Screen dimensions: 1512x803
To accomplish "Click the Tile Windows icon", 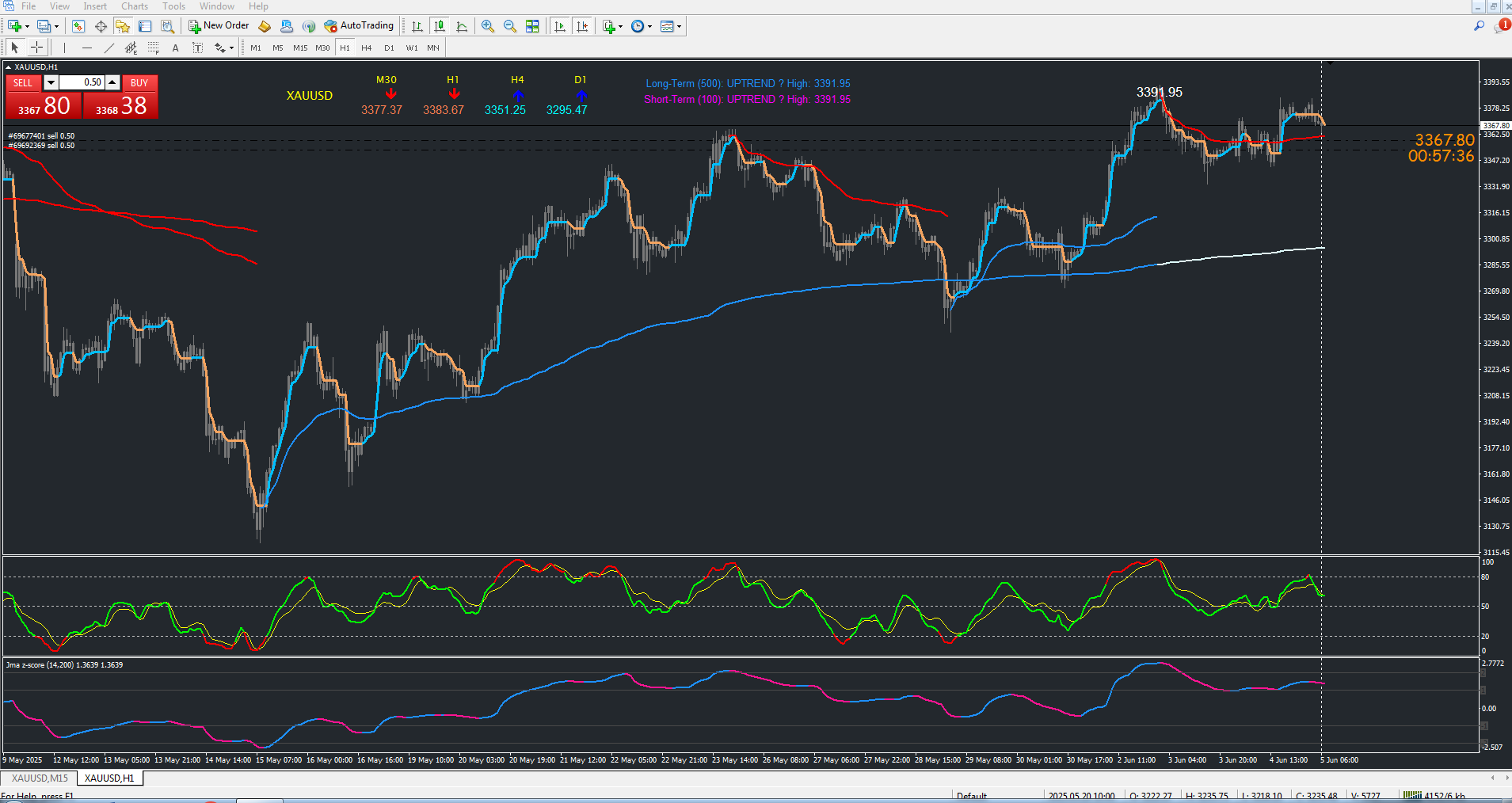I will coord(532,26).
